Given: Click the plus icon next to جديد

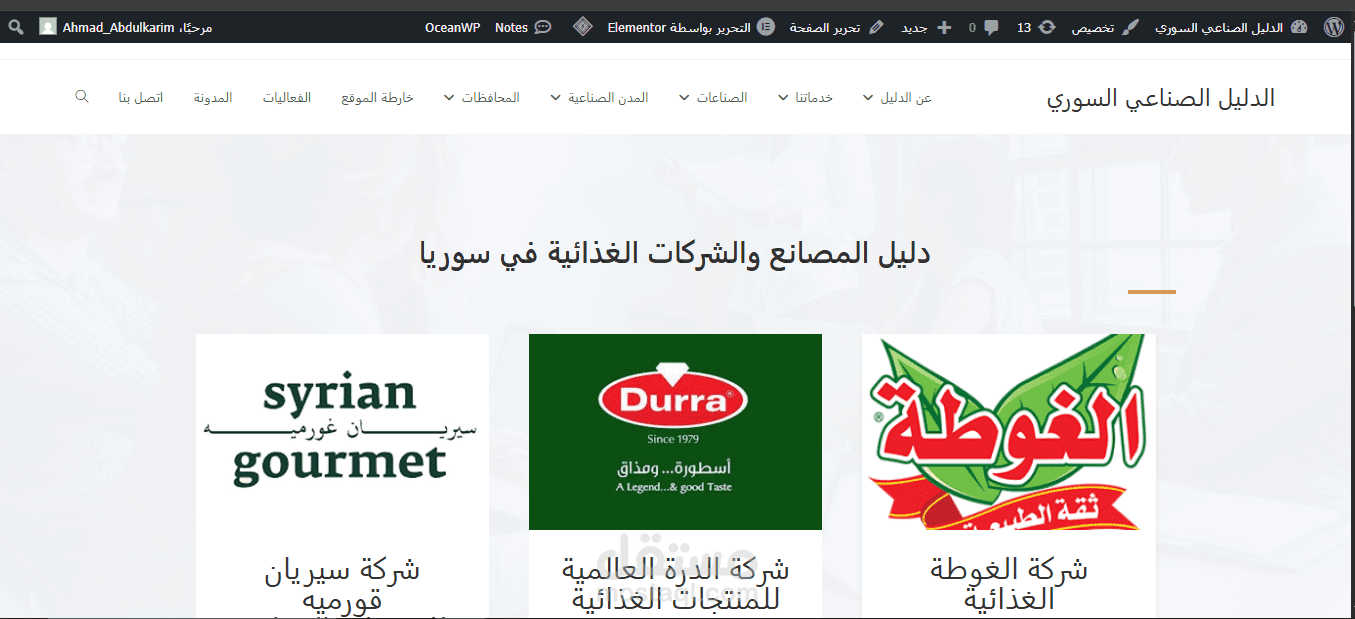Looking at the screenshot, I should (x=943, y=26).
